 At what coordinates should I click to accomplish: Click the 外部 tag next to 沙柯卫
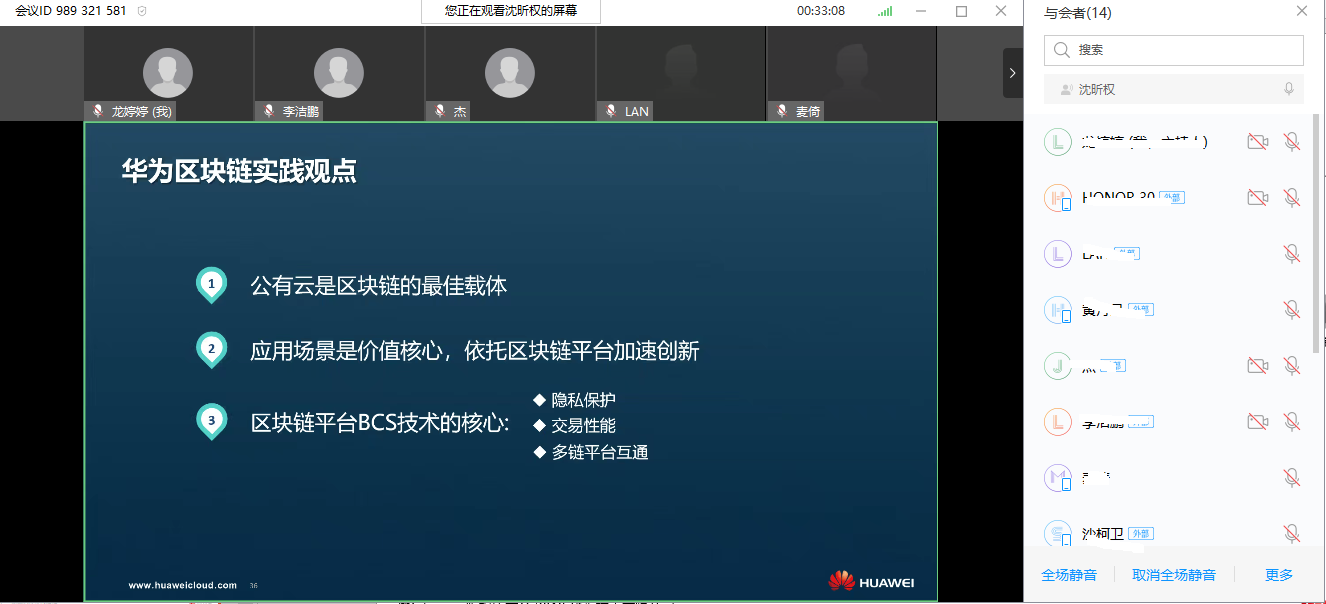pyautogui.click(x=1141, y=534)
